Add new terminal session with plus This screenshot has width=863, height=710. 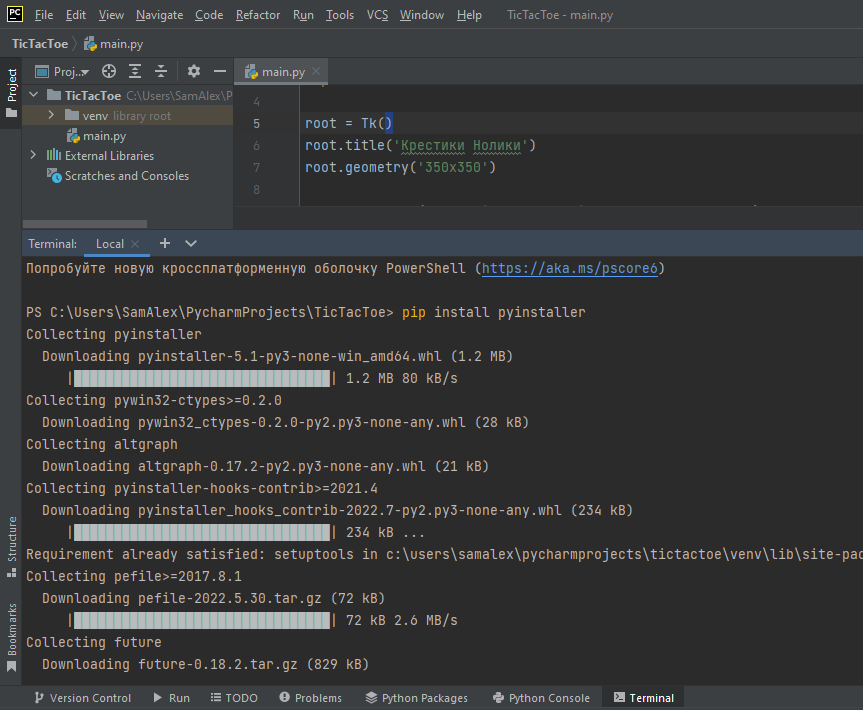point(165,243)
